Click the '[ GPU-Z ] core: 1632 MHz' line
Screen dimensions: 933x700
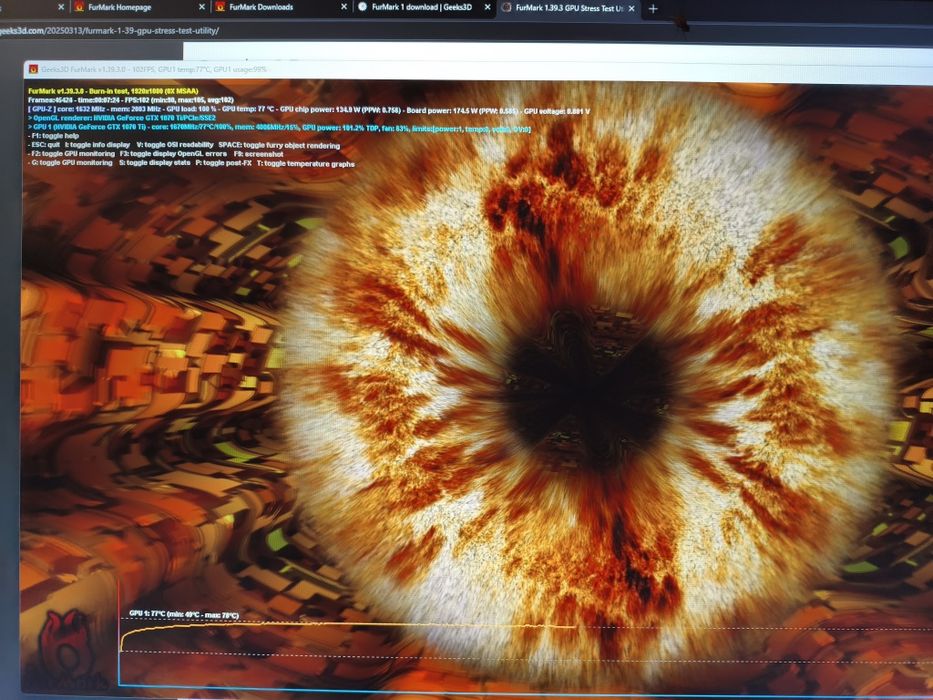pos(309,111)
